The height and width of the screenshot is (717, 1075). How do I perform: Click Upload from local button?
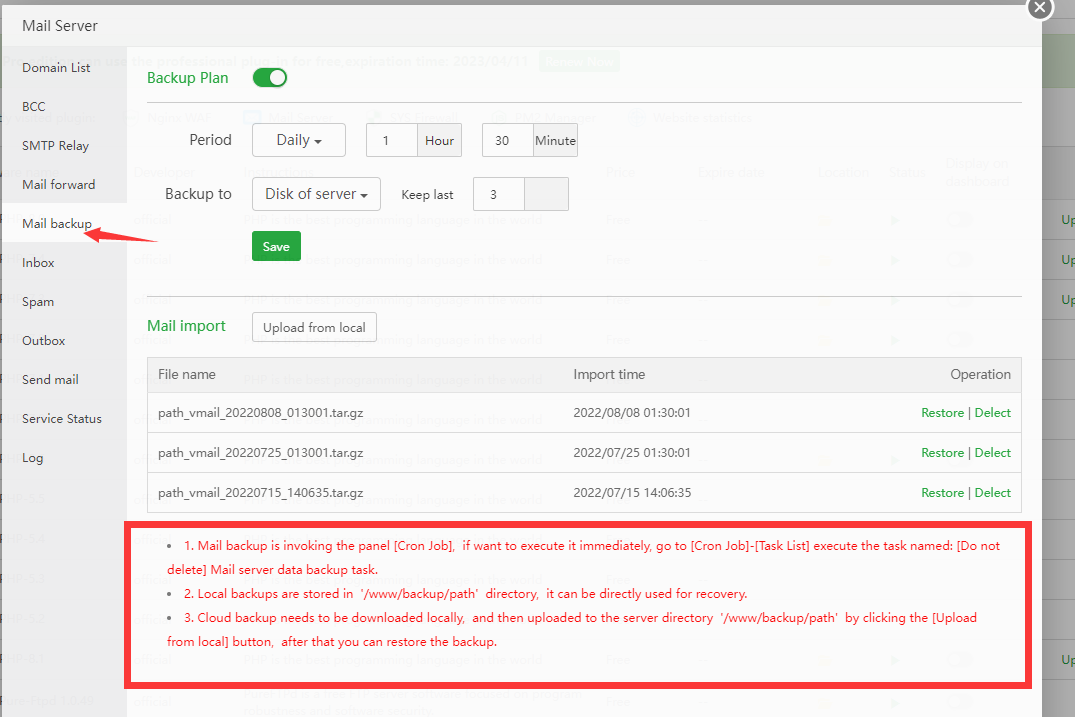tap(314, 328)
